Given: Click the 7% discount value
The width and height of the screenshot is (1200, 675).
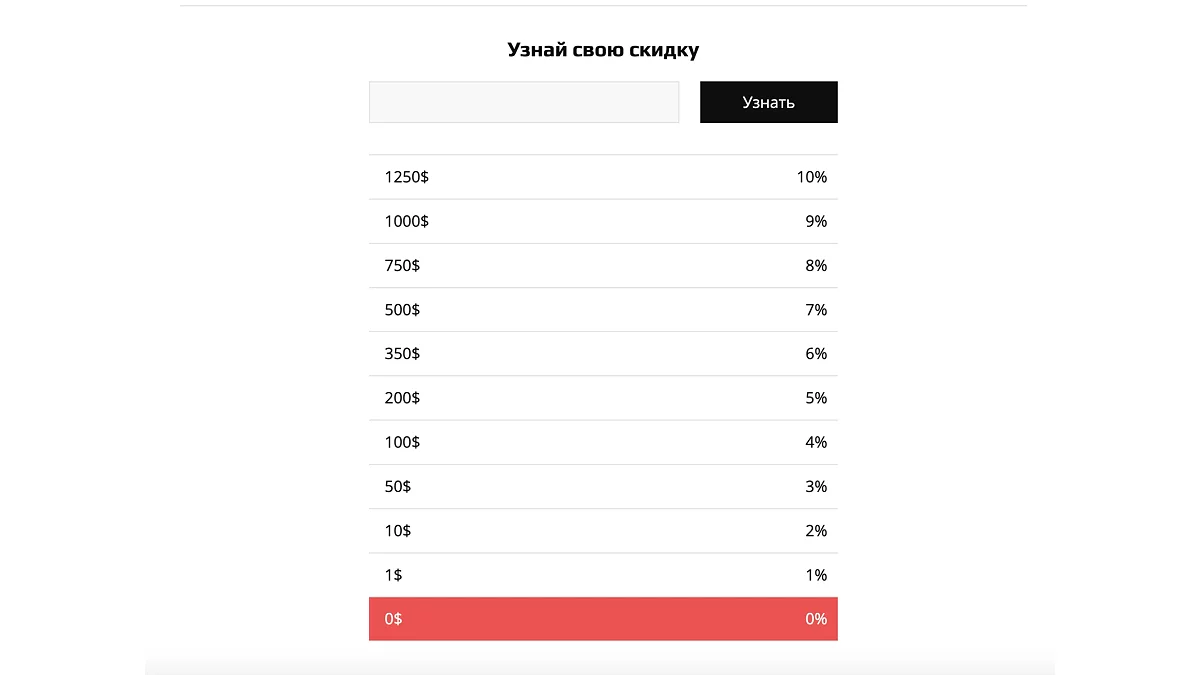Looking at the screenshot, I should pos(816,310).
